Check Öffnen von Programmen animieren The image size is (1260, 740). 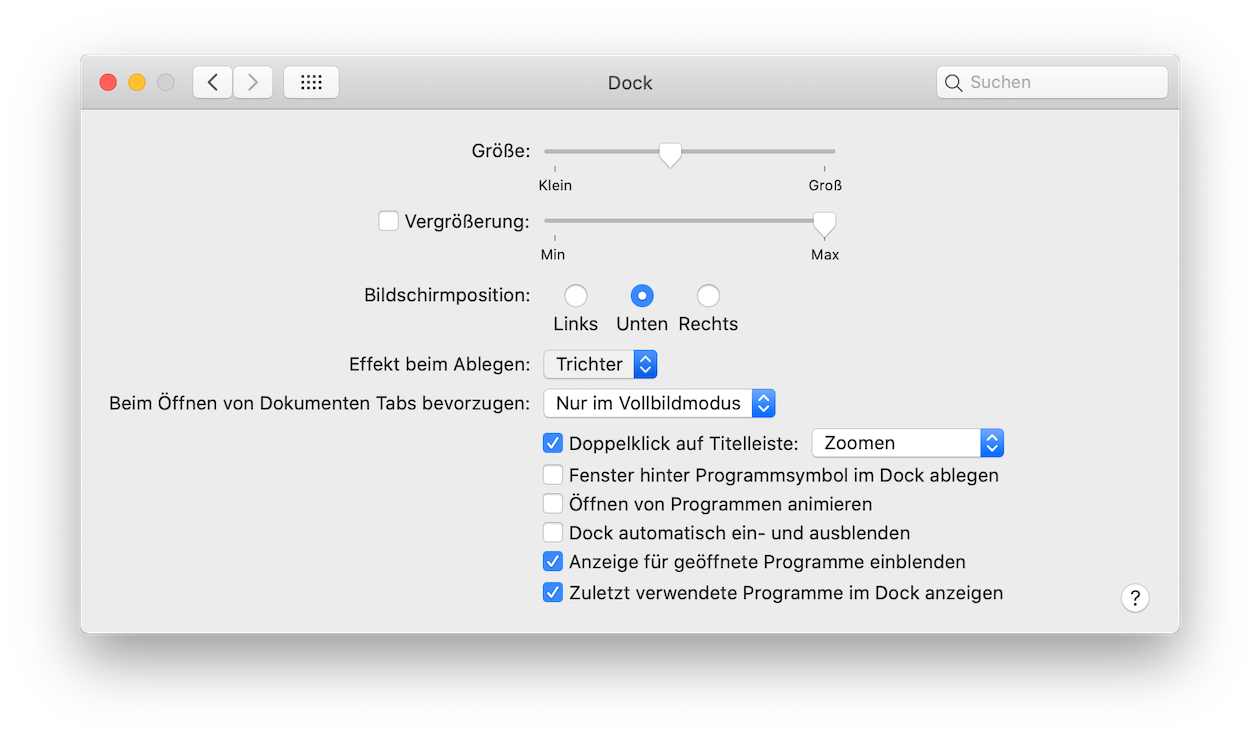pyautogui.click(x=553, y=504)
